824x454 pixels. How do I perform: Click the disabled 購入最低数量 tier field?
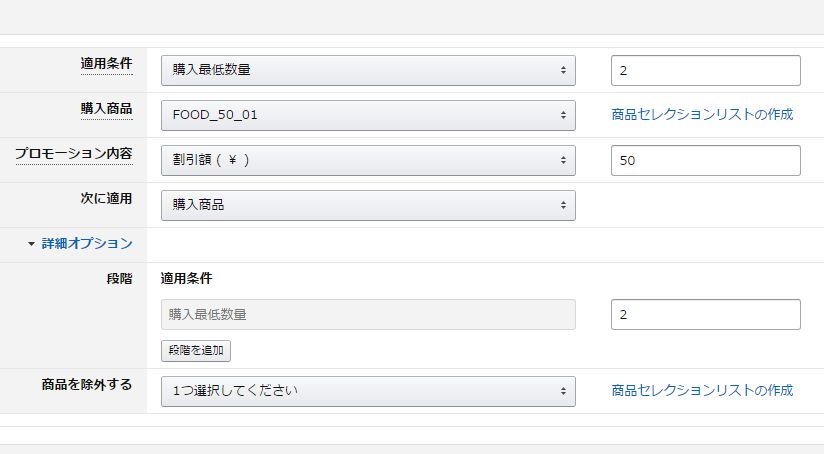[368, 314]
